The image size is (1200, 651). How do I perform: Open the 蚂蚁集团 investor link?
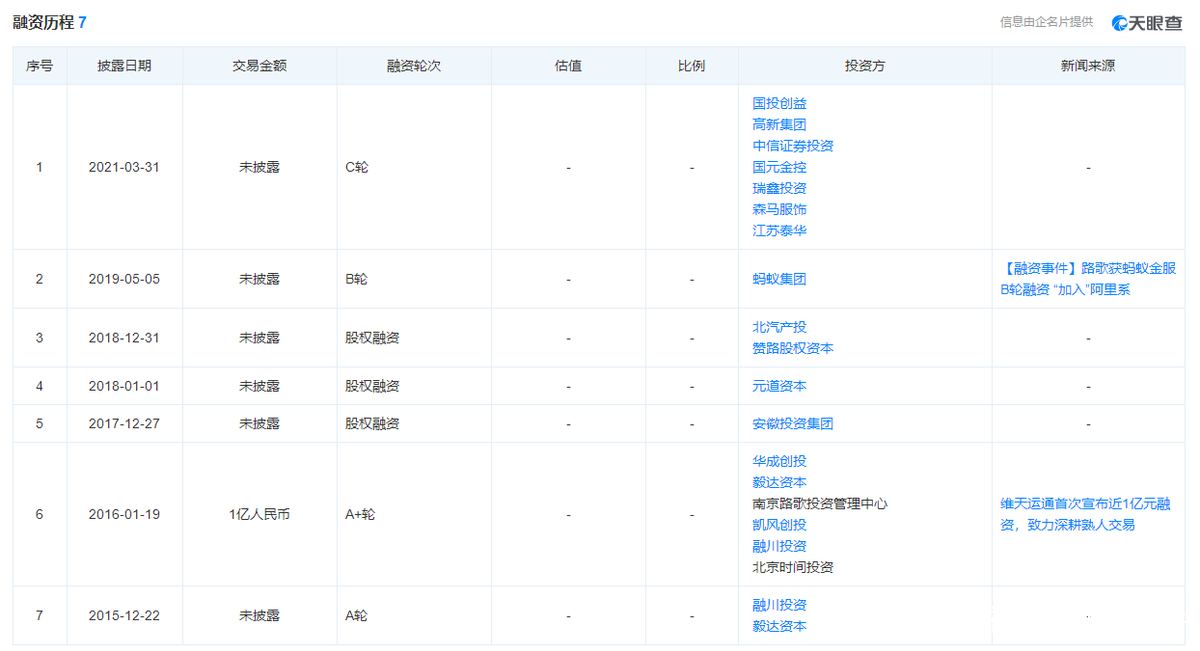pyautogui.click(x=779, y=279)
